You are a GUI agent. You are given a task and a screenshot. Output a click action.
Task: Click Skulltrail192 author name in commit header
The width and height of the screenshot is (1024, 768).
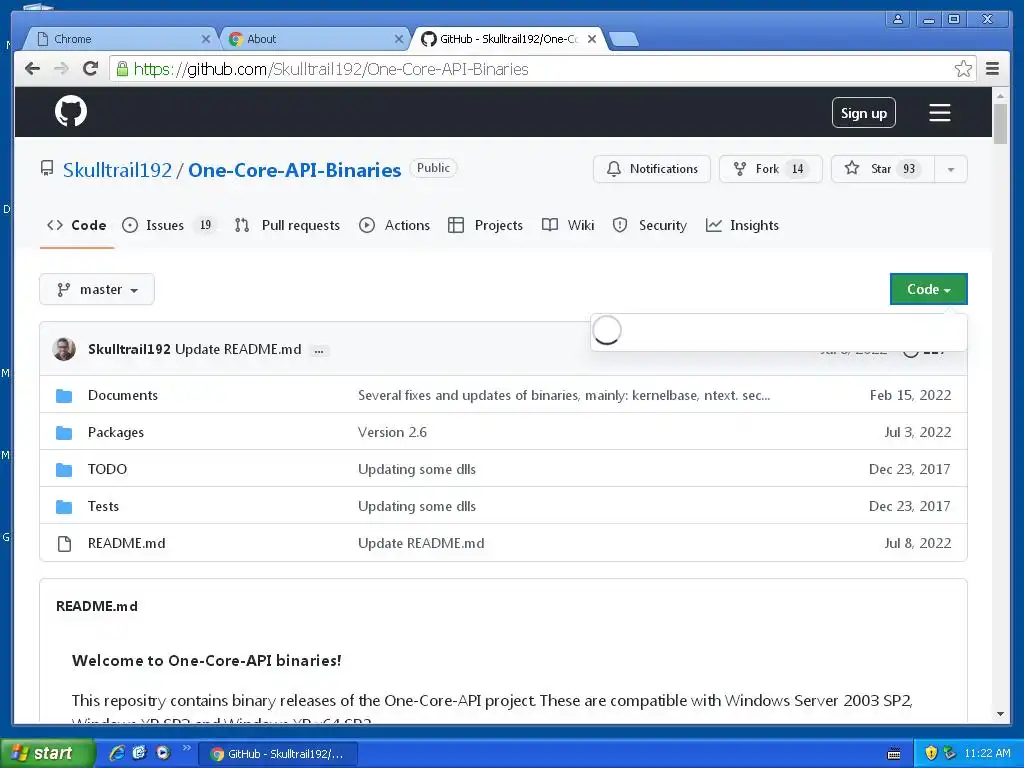click(x=129, y=349)
